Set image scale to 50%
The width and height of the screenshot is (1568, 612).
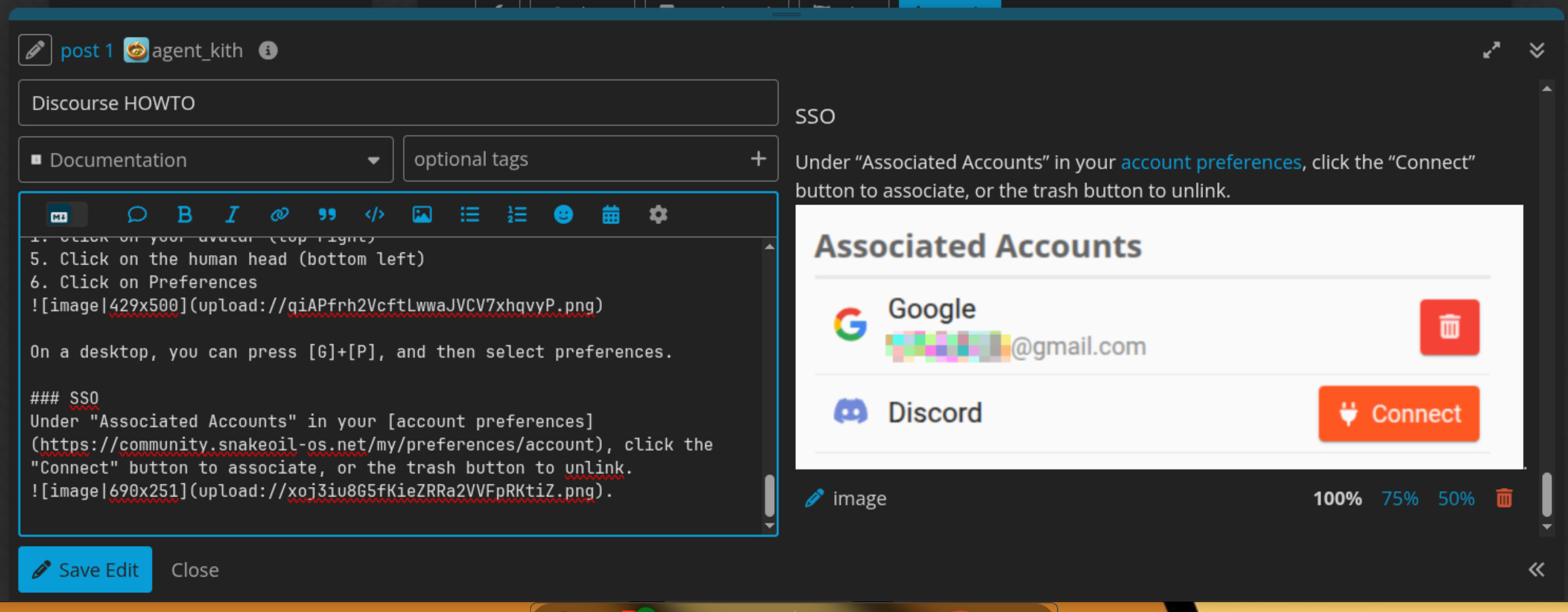coord(1455,499)
